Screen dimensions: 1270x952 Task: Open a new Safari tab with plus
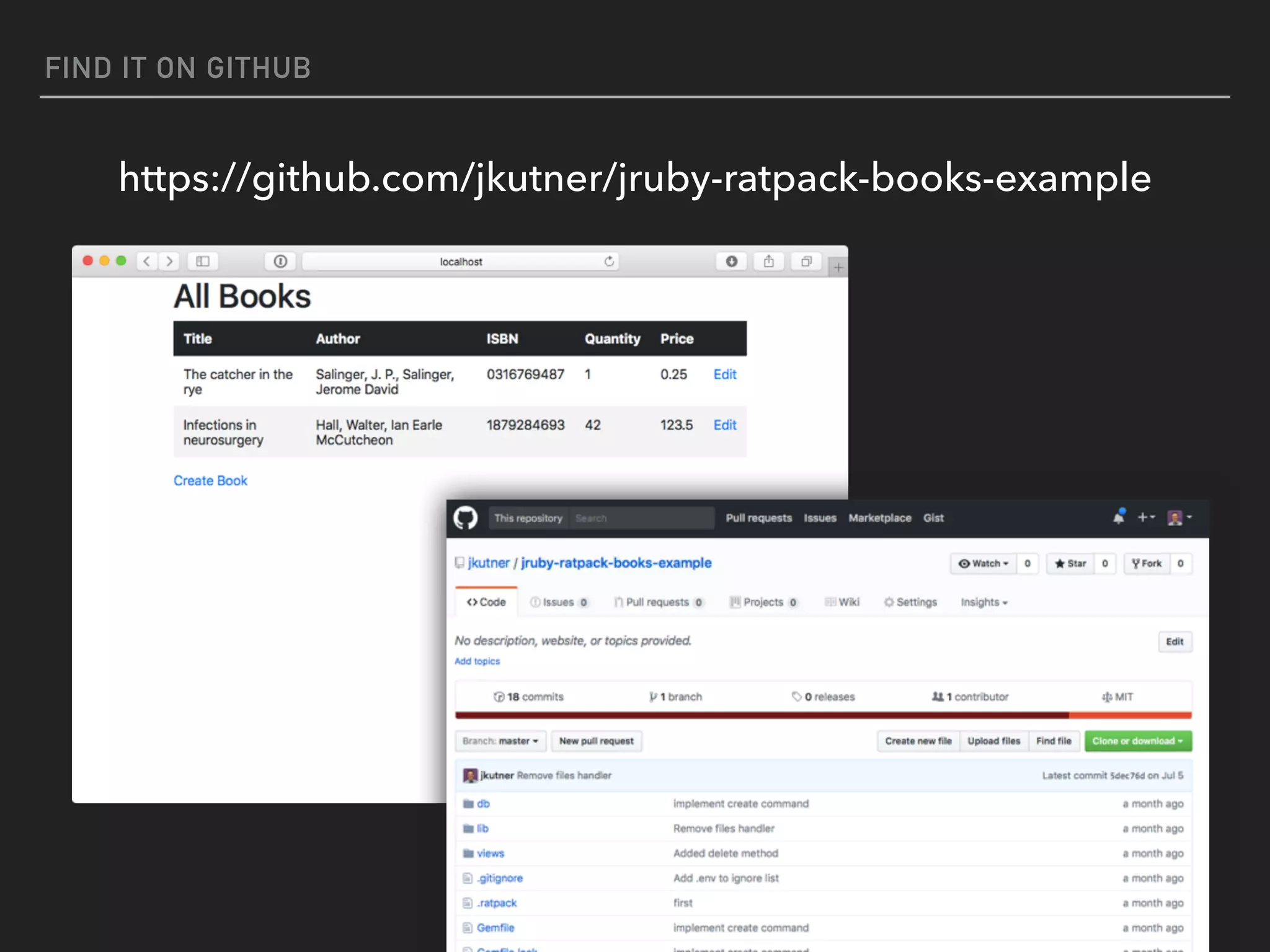838,267
